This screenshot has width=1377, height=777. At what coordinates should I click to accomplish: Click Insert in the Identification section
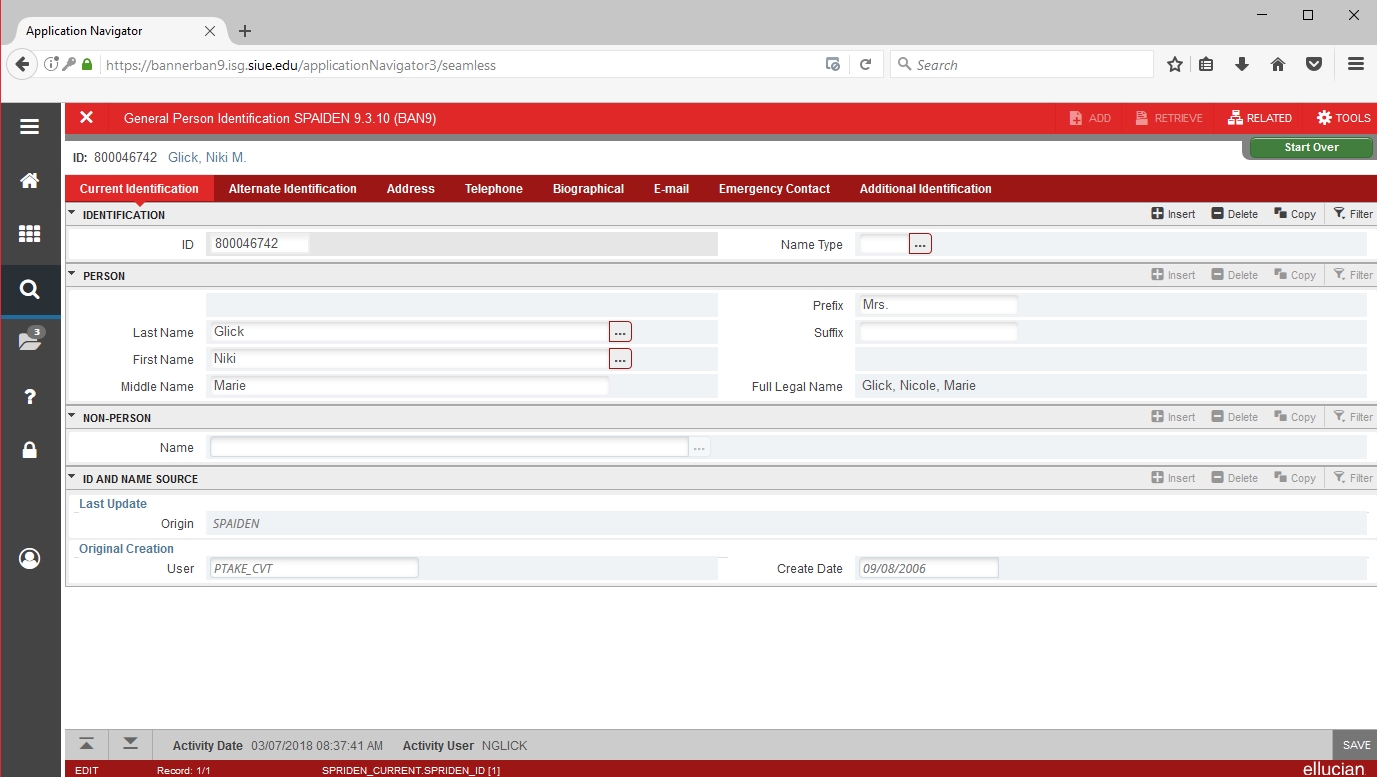(1173, 214)
